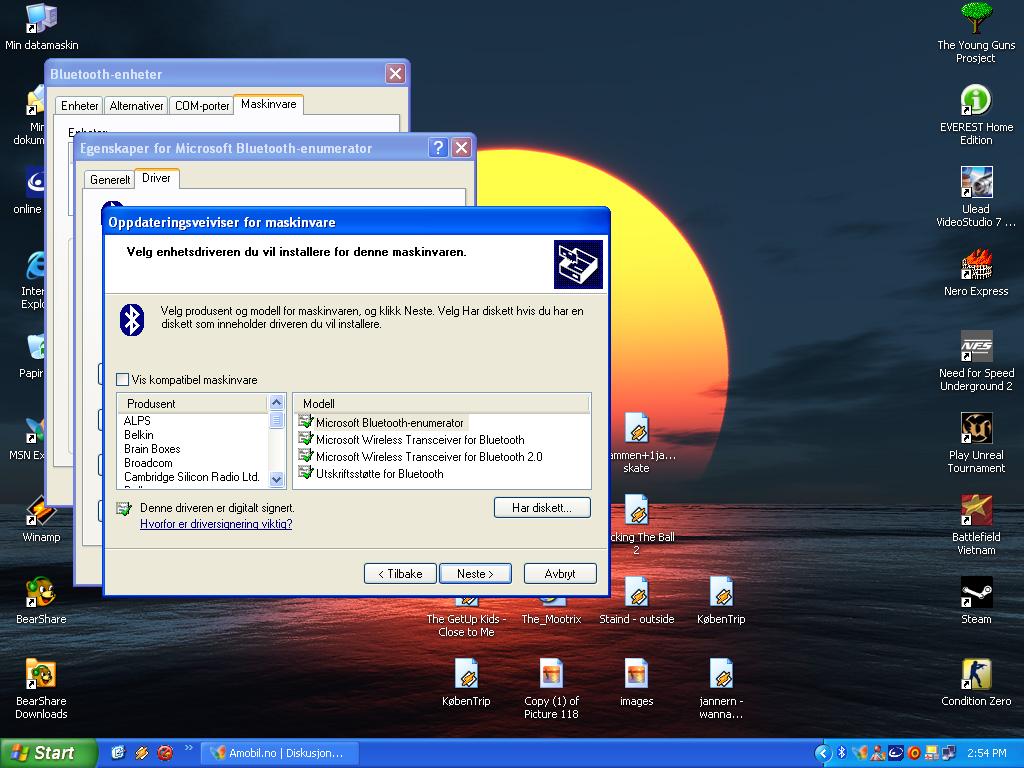Launch Steam desktop shortcut
Screen dimensions: 1024x768
coord(976,600)
